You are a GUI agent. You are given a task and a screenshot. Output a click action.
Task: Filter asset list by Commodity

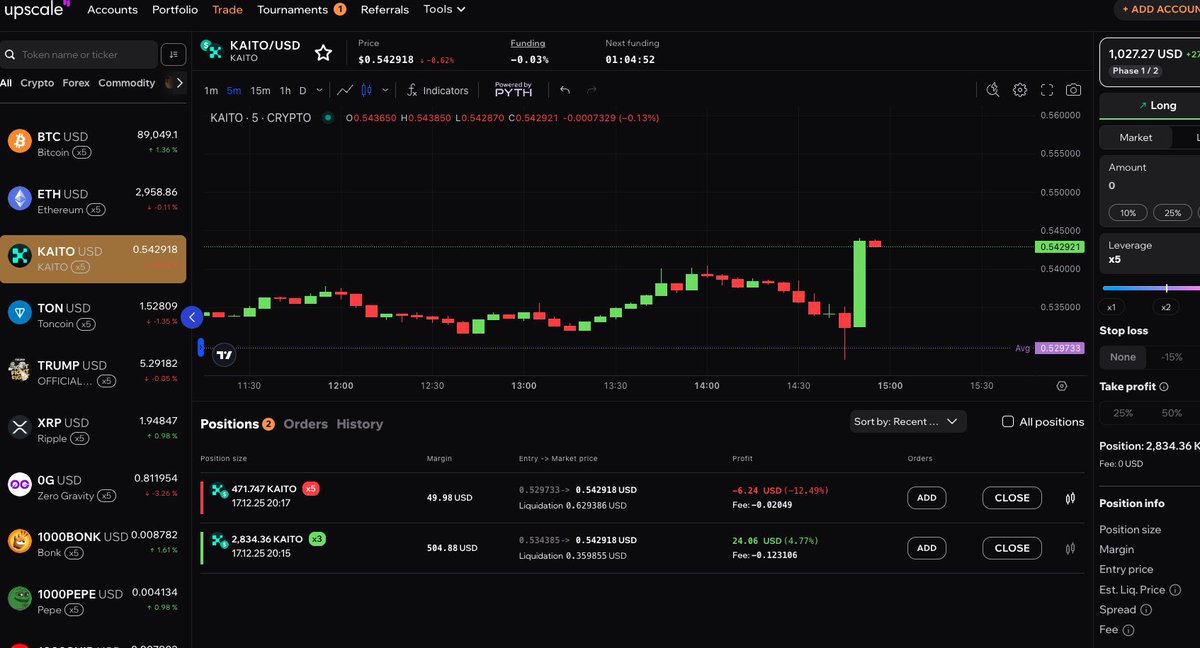127,83
